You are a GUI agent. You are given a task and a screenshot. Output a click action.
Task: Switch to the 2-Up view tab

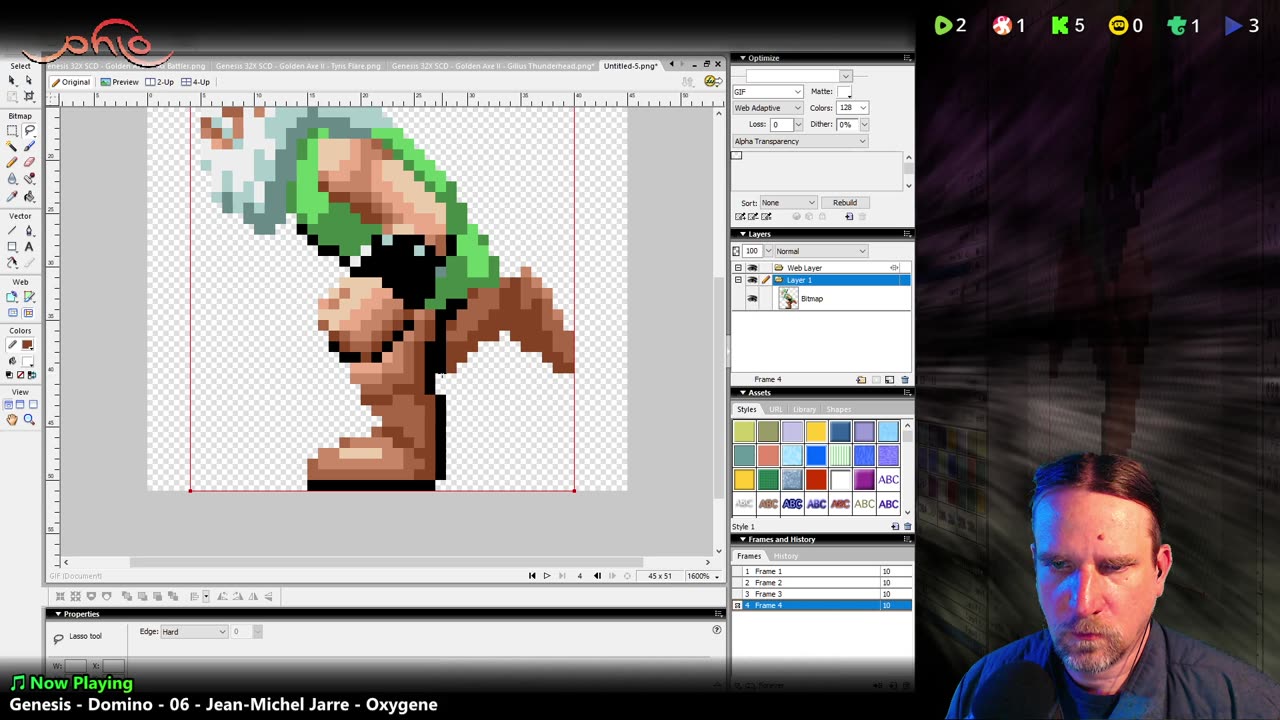pos(159,82)
